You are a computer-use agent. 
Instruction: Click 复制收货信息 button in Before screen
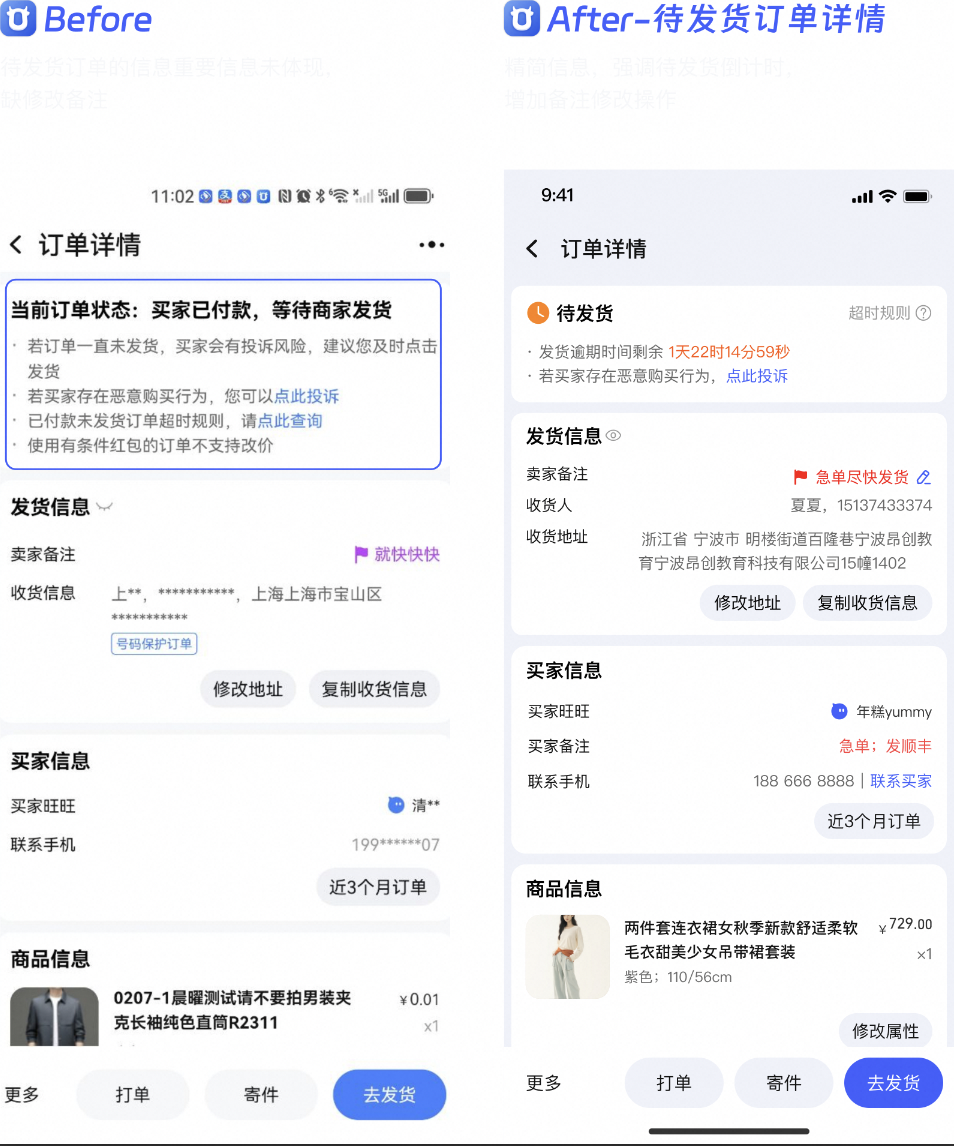pyautogui.click(x=374, y=689)
